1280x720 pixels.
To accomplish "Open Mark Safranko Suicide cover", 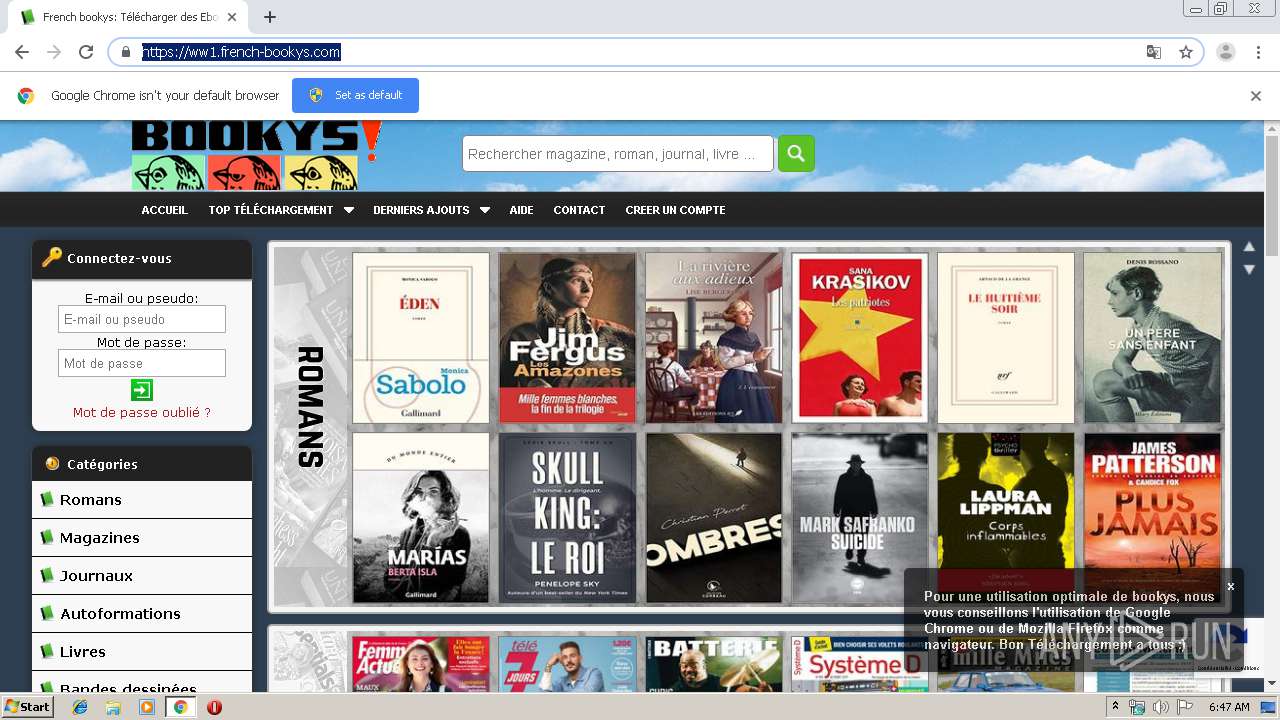I will click(860, 518).
